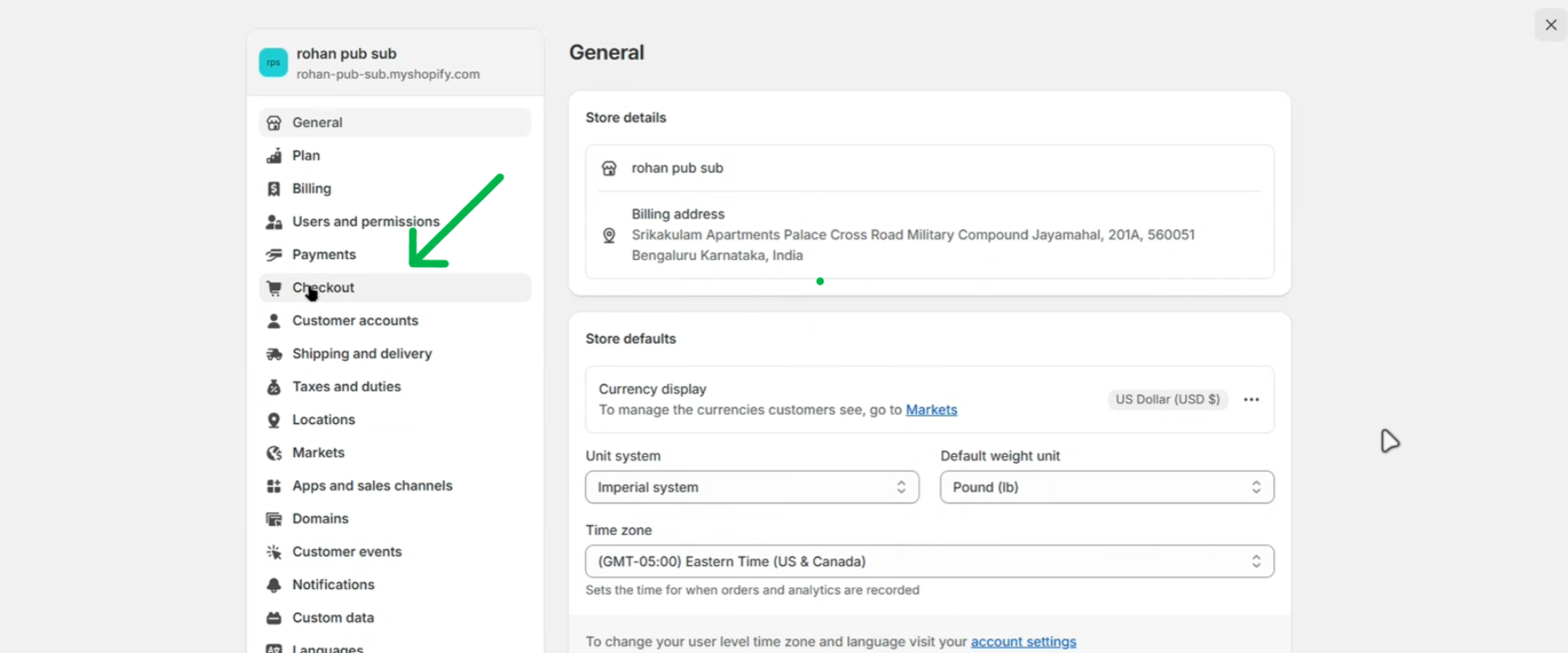The width and height of the screenshot is (1568, 653).
Task: Click the Billing dollar icon
Action: 274,188
